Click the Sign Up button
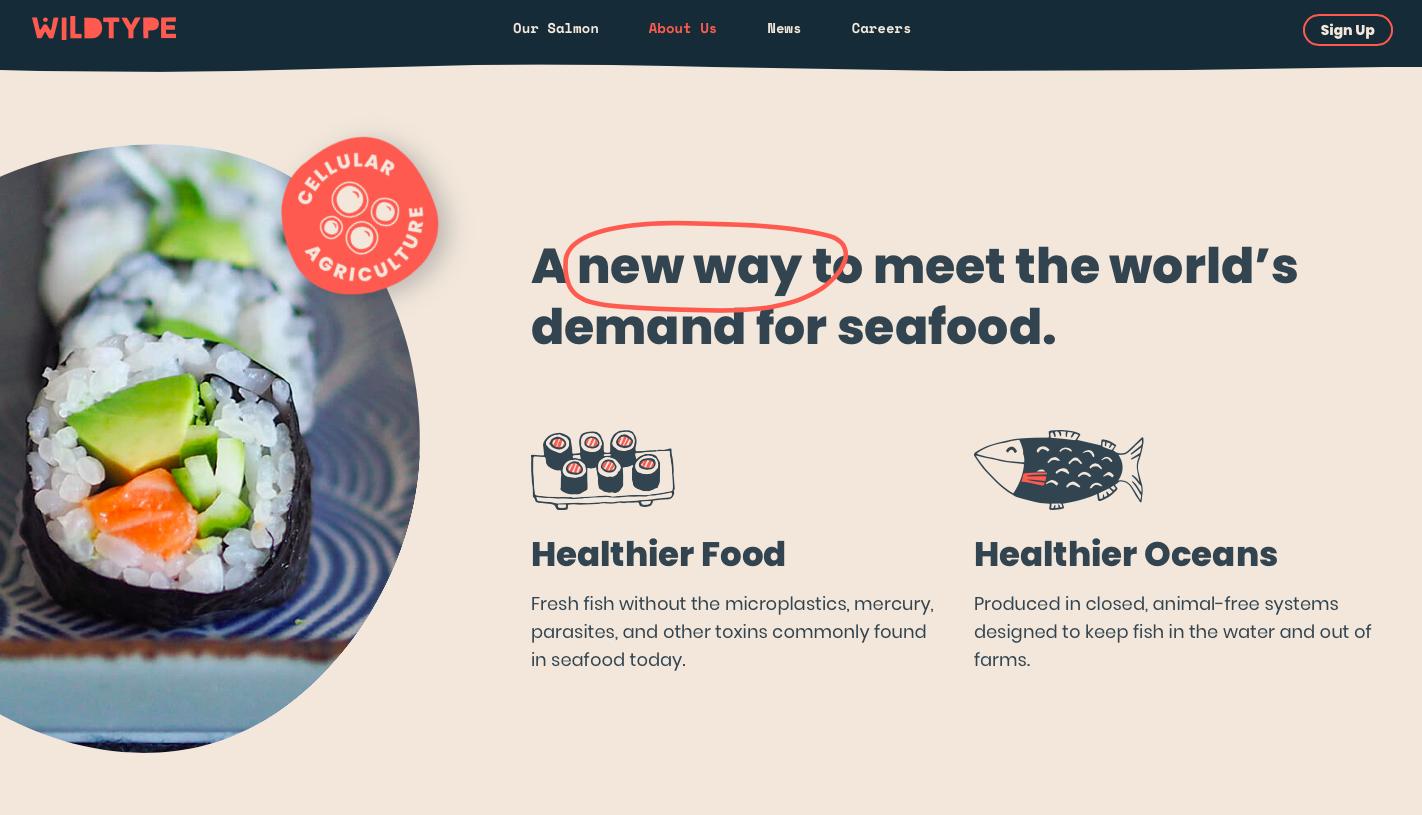The height and width of the screenshot is (815, 1422). (1347, 30)
